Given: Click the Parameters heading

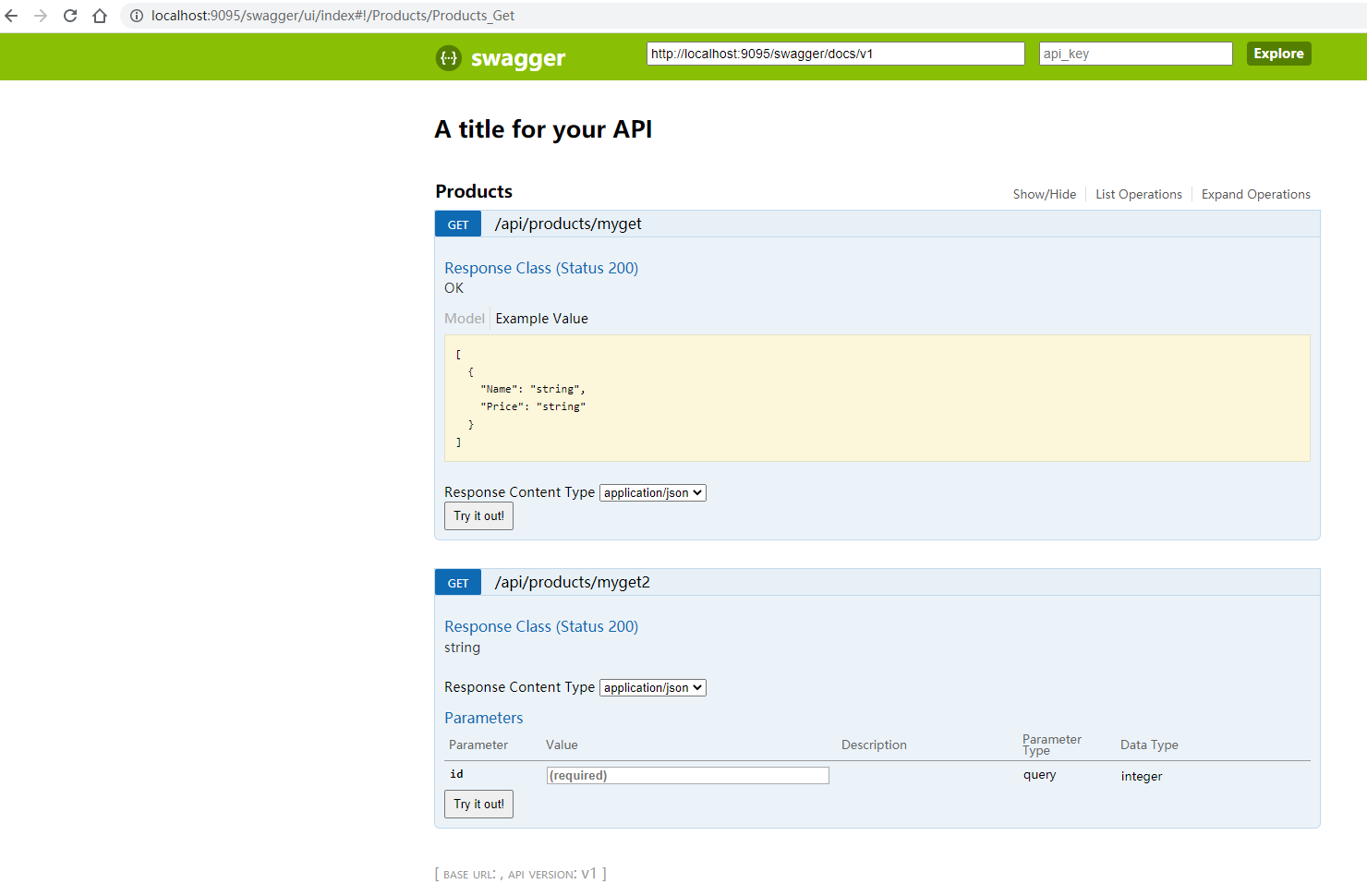Looking at the screenshot, I should pyautogui.click(x=484, y=718).
